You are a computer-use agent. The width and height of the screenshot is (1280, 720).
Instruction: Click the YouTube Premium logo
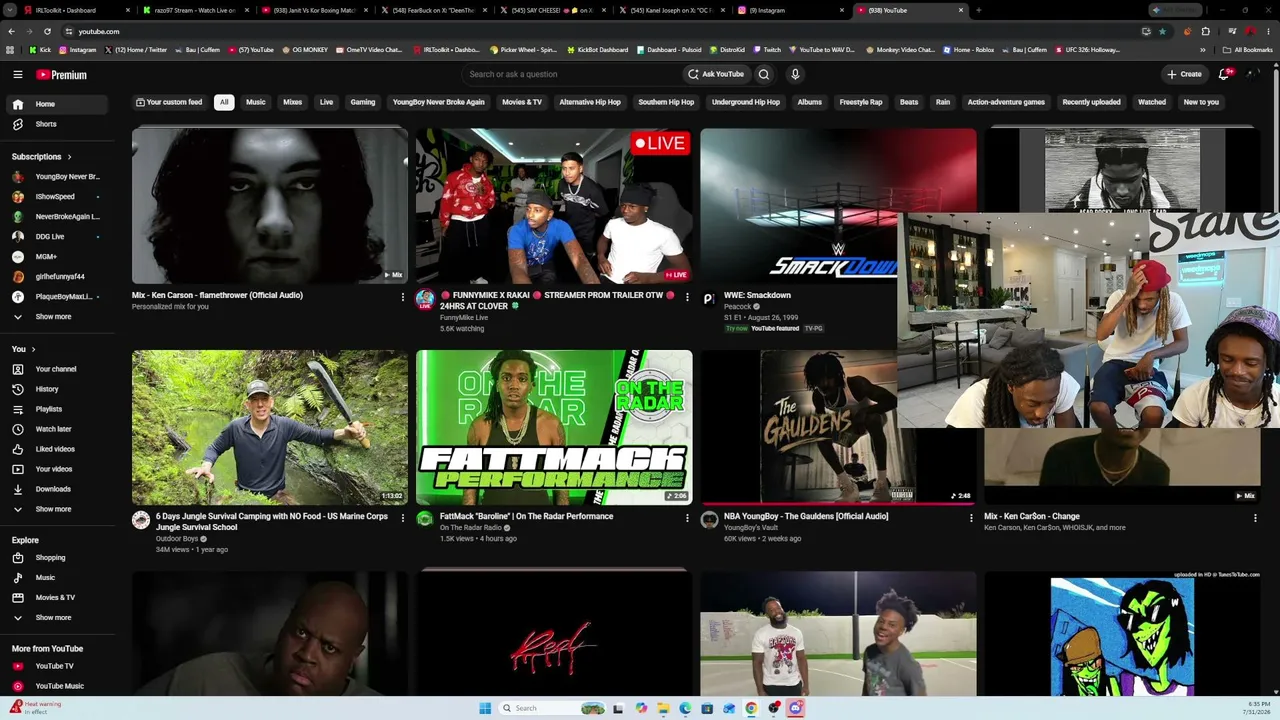[62, 74]
